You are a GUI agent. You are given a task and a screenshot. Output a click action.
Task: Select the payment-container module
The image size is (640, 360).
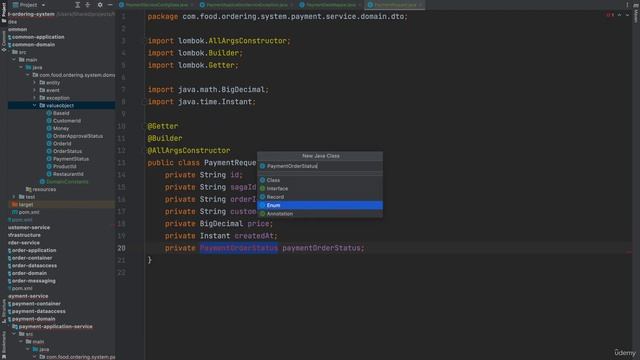[x=36, y=304]
